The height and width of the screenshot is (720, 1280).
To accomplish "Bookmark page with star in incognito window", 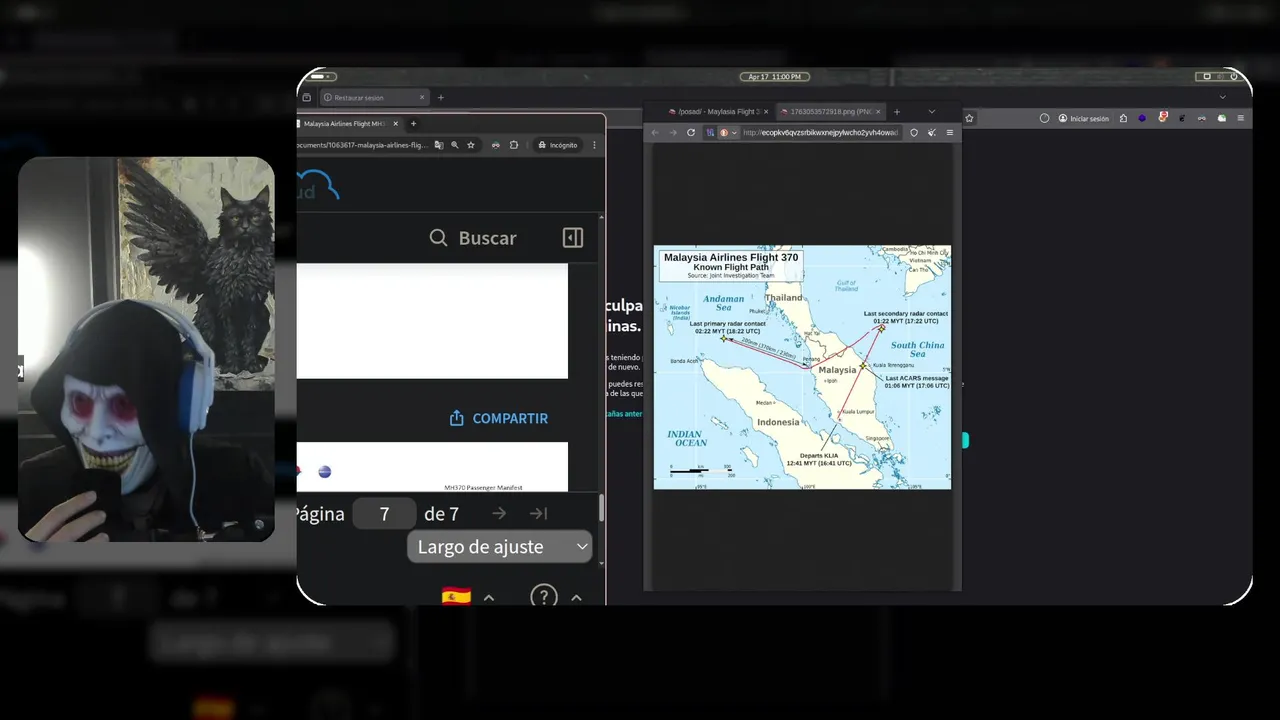I will (471, 145).
